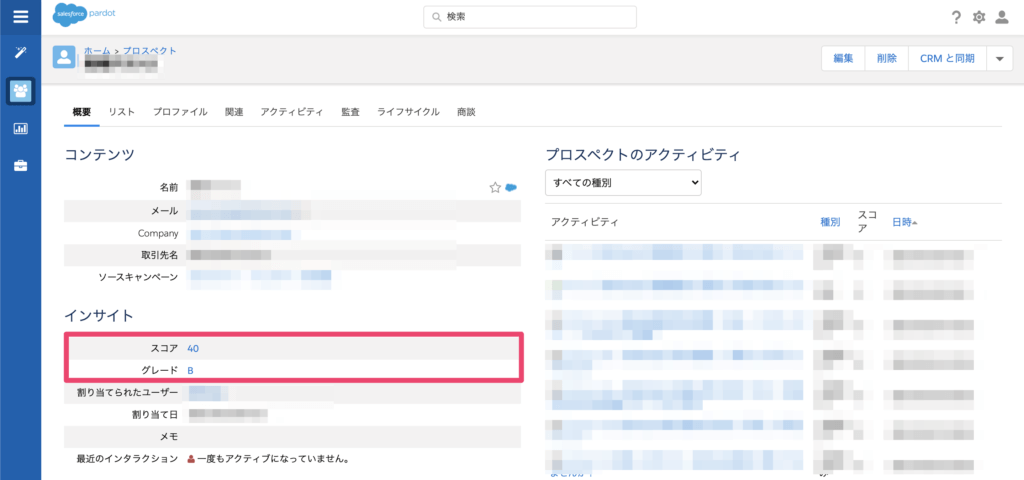
Task: Click the Company field label
Action: (x=158, y=233)
